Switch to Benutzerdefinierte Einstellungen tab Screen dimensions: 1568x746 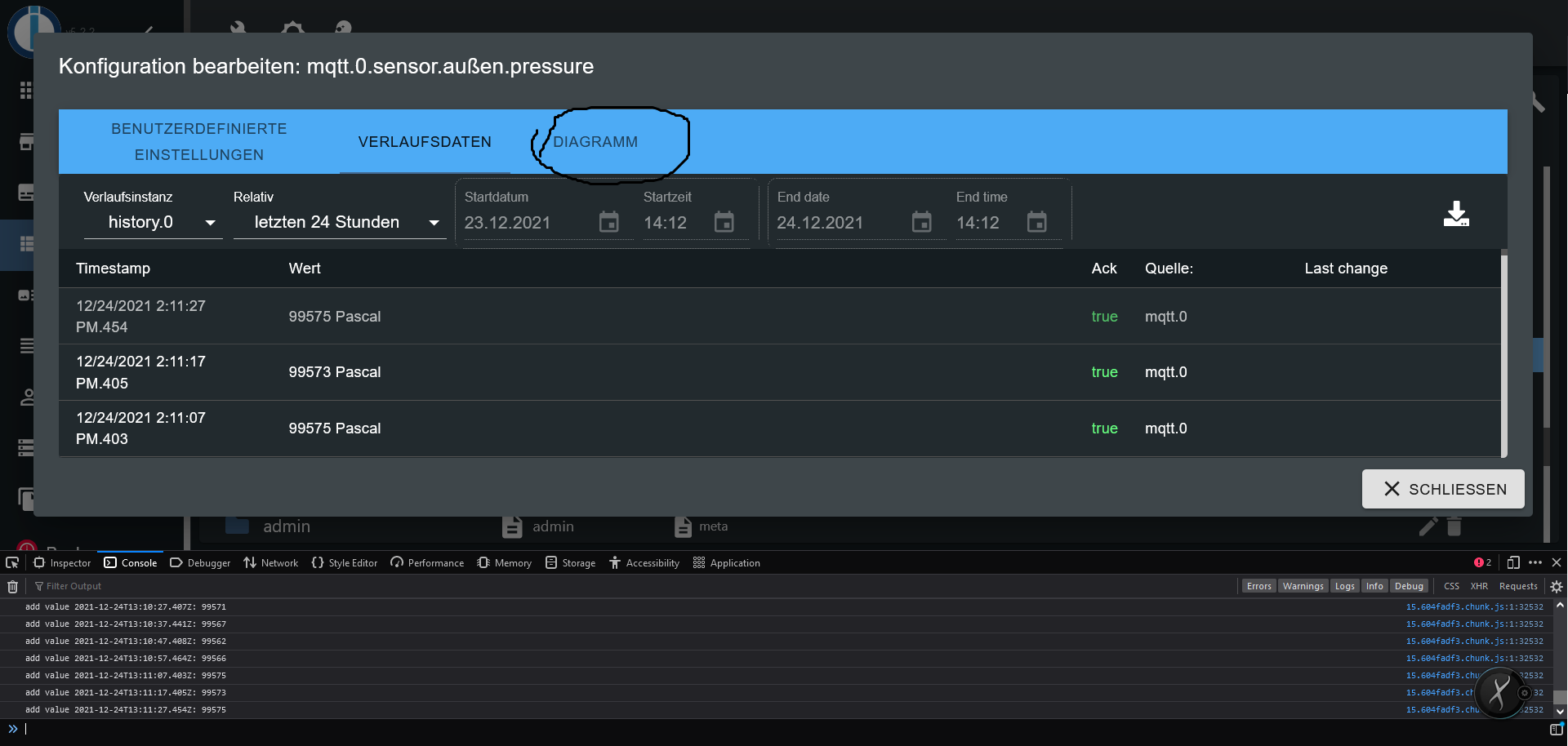coord(199,141)
